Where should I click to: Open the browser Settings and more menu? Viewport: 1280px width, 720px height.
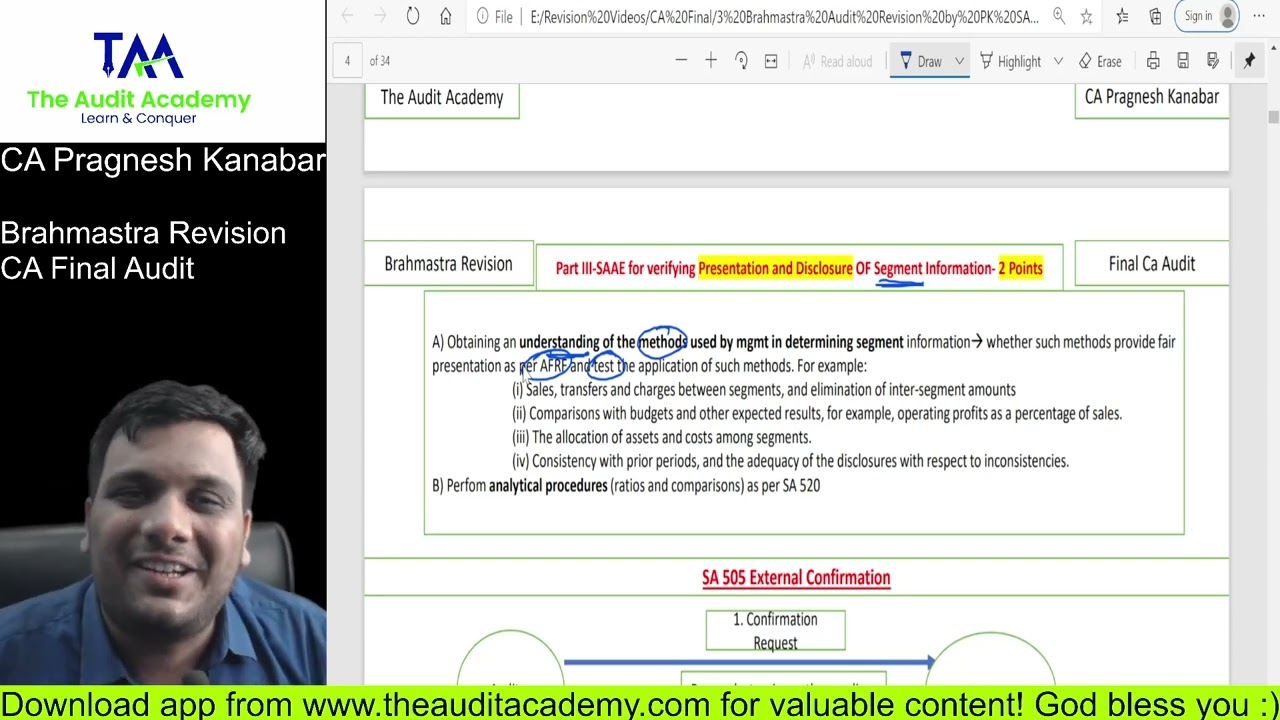[x=1259, y=16]
